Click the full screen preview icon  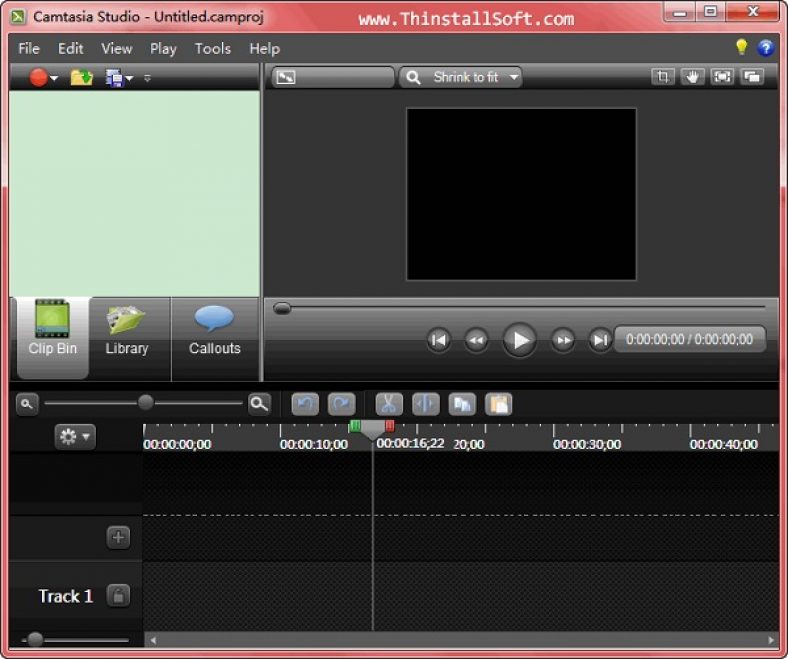722,77
